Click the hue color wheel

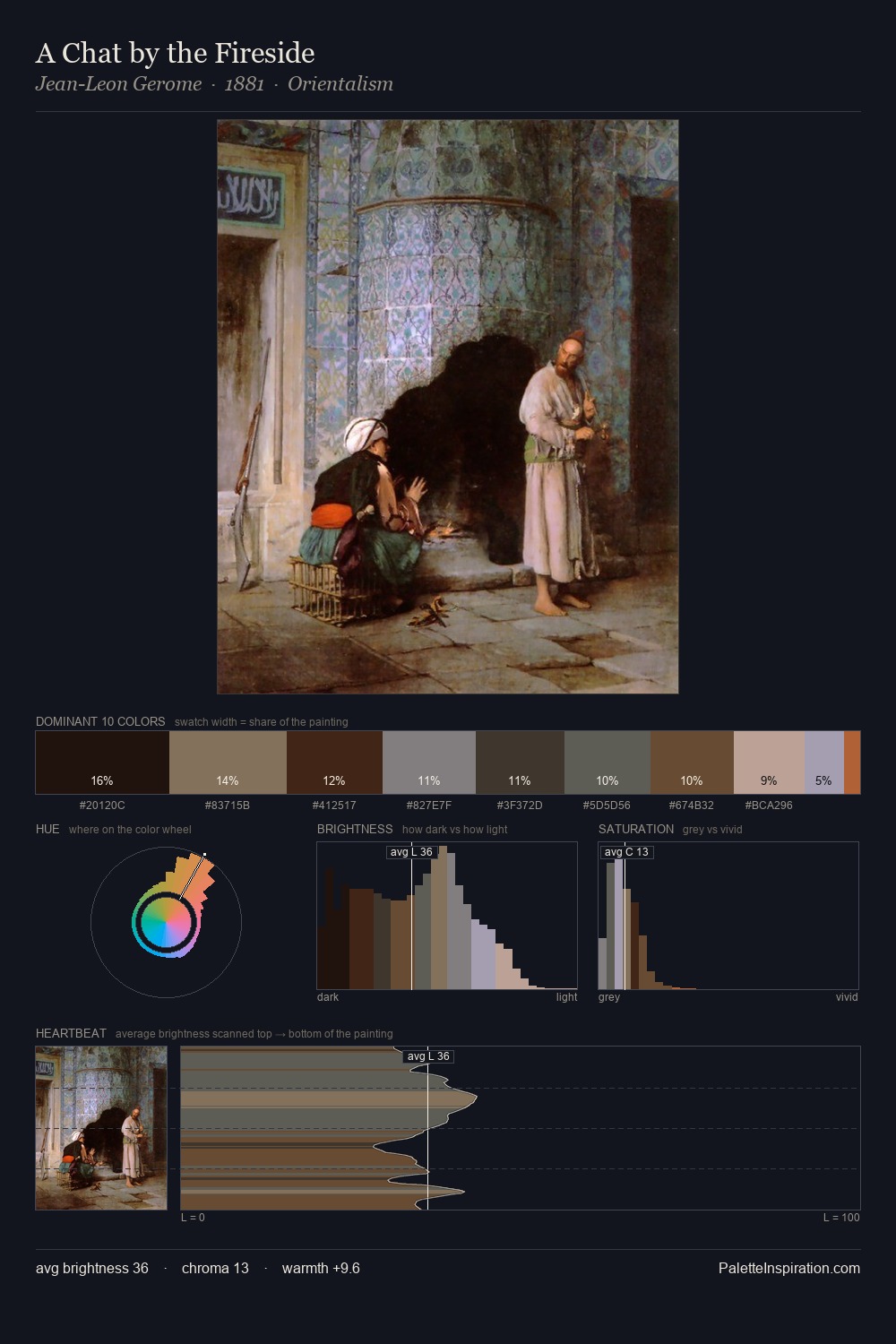click(166, 922)
